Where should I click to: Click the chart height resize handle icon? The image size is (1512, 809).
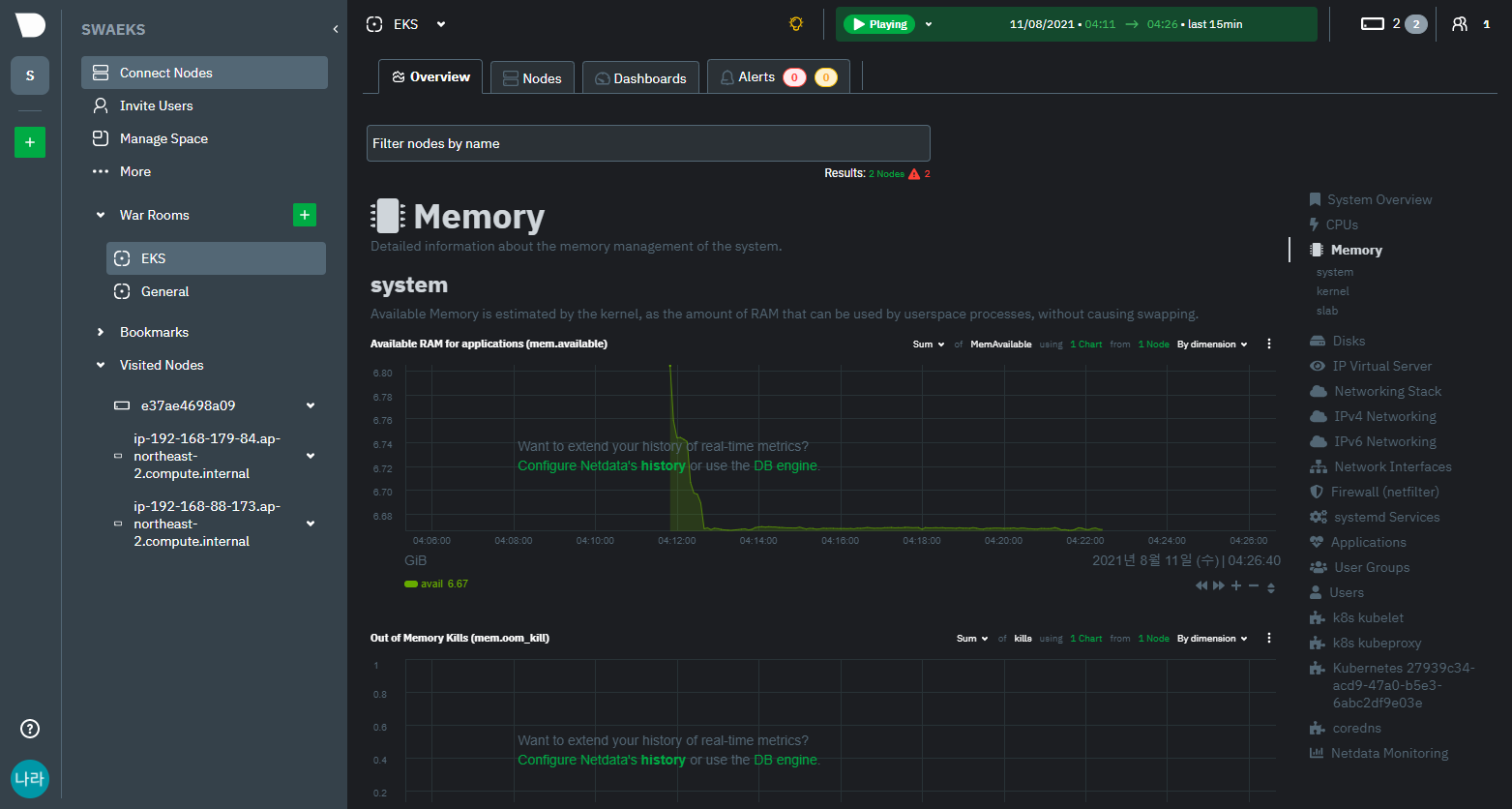point(1271,587)
